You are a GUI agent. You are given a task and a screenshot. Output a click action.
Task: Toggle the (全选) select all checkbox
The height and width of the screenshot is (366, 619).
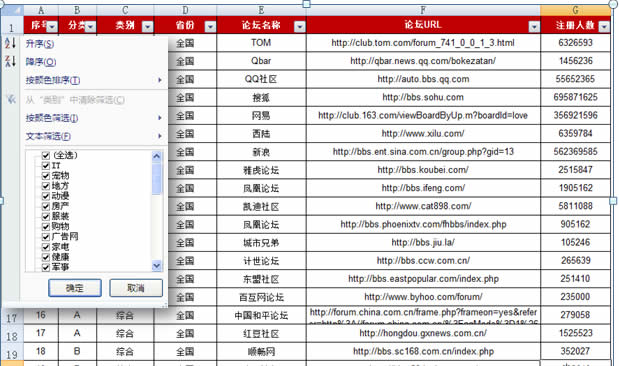pyautogui.click(x=45, y=155)
